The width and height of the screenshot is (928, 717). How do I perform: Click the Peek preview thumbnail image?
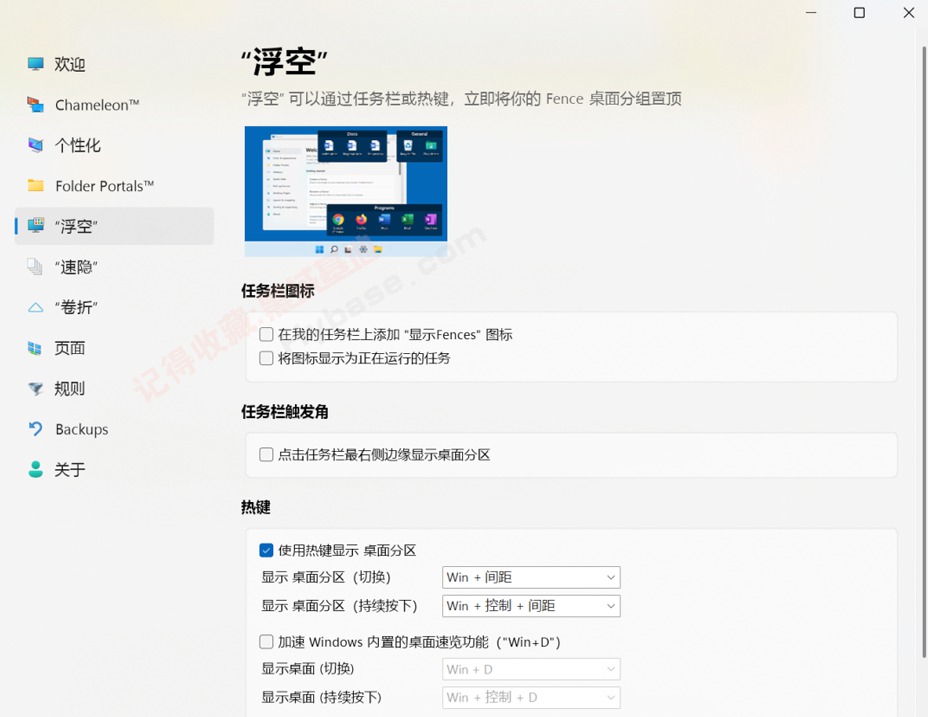click(345, 191)
